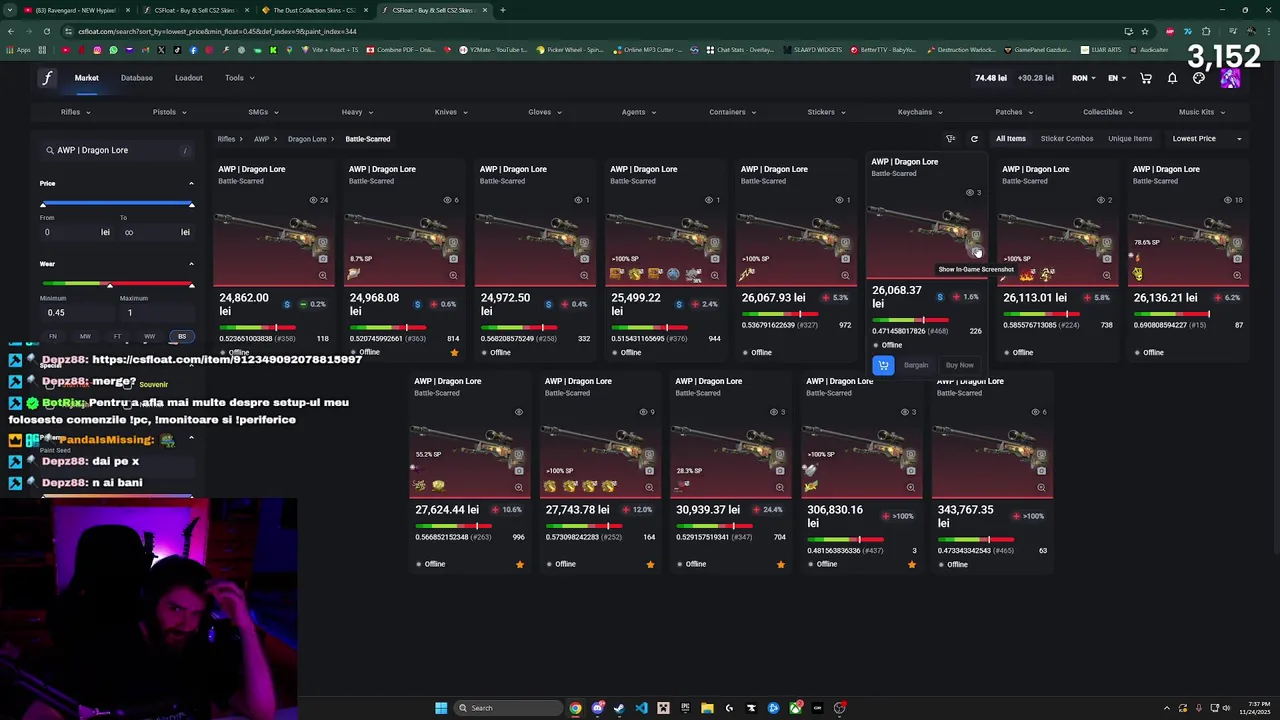Click the minimum handle of the Wear slider

click(110, 285)
